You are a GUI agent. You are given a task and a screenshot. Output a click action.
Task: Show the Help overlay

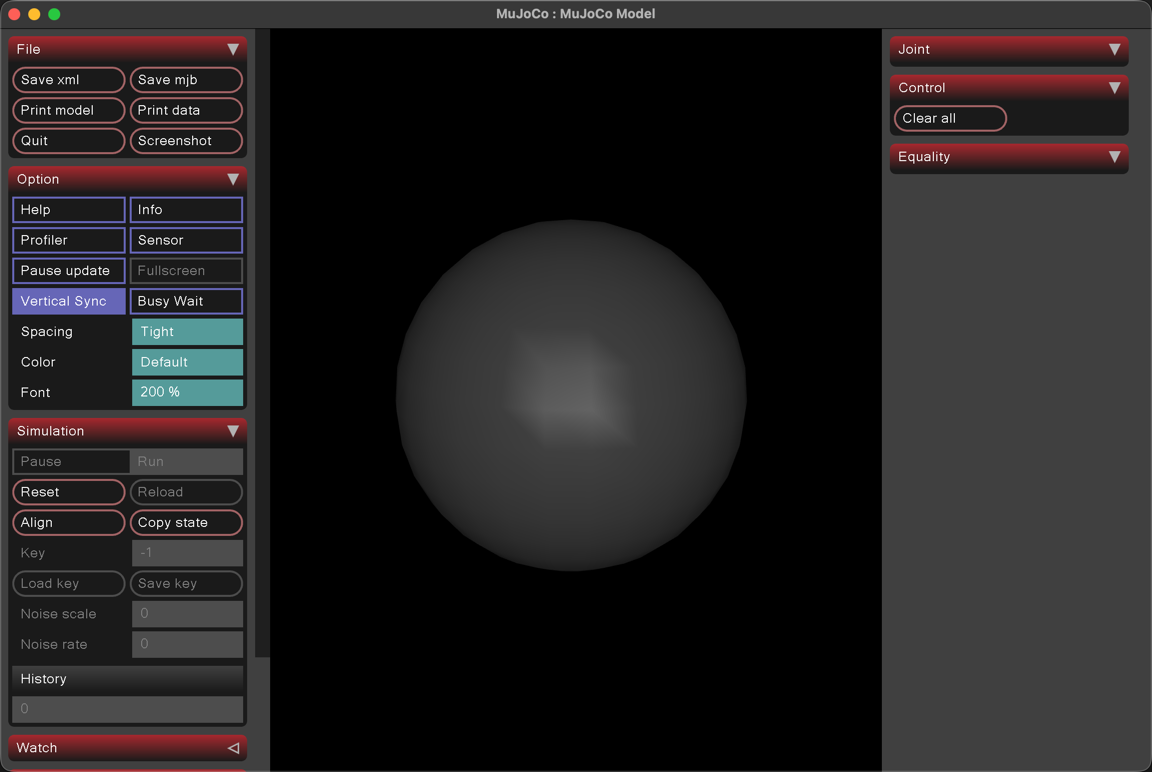point(68,210)
